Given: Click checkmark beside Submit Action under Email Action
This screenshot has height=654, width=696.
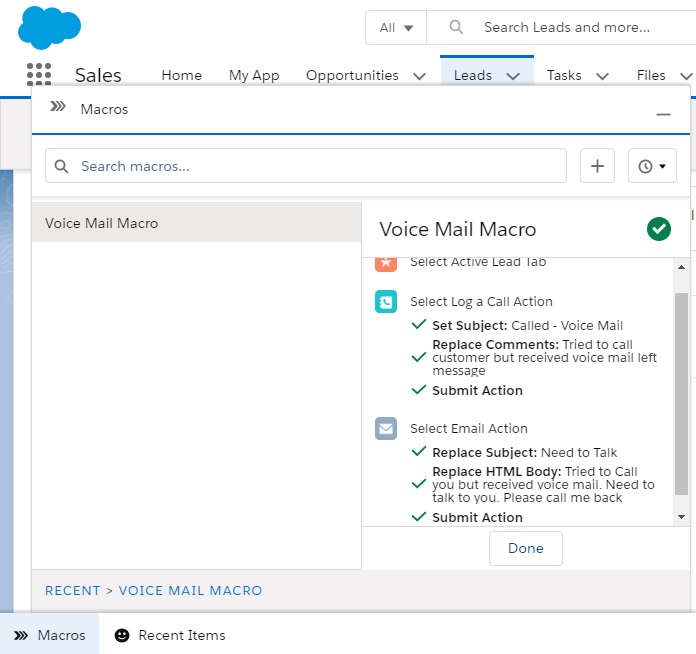Looking at the screenshot, I should coord(419,516).
